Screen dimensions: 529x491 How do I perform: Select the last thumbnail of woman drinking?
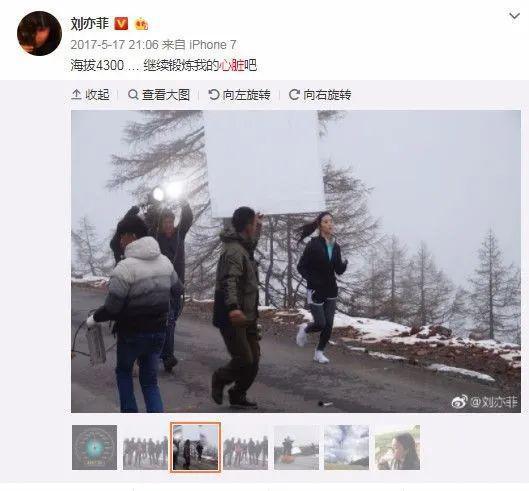[x=397, y=447]
